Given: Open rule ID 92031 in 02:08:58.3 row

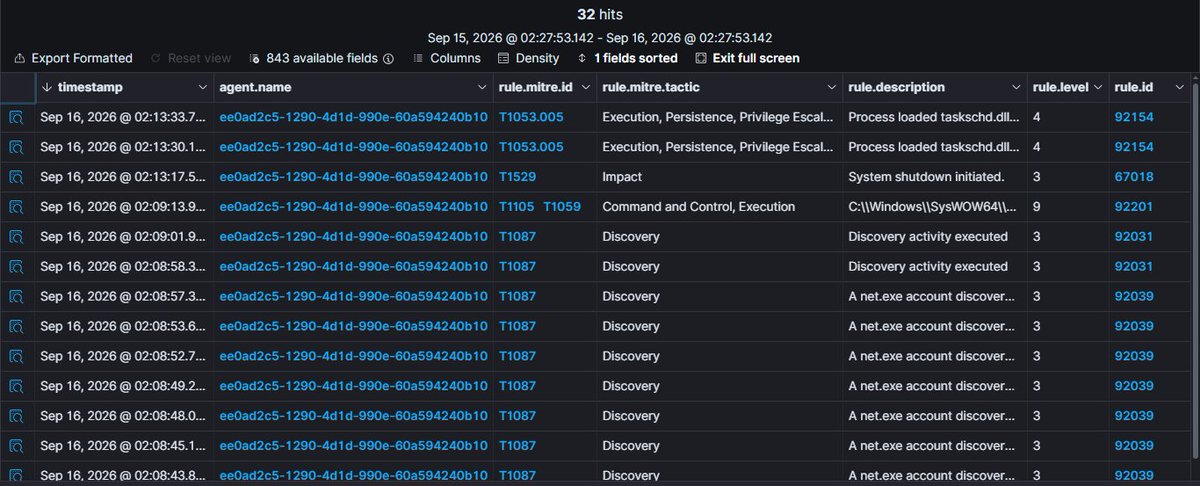Looking at the screenshot, I should click(1134, 266).
